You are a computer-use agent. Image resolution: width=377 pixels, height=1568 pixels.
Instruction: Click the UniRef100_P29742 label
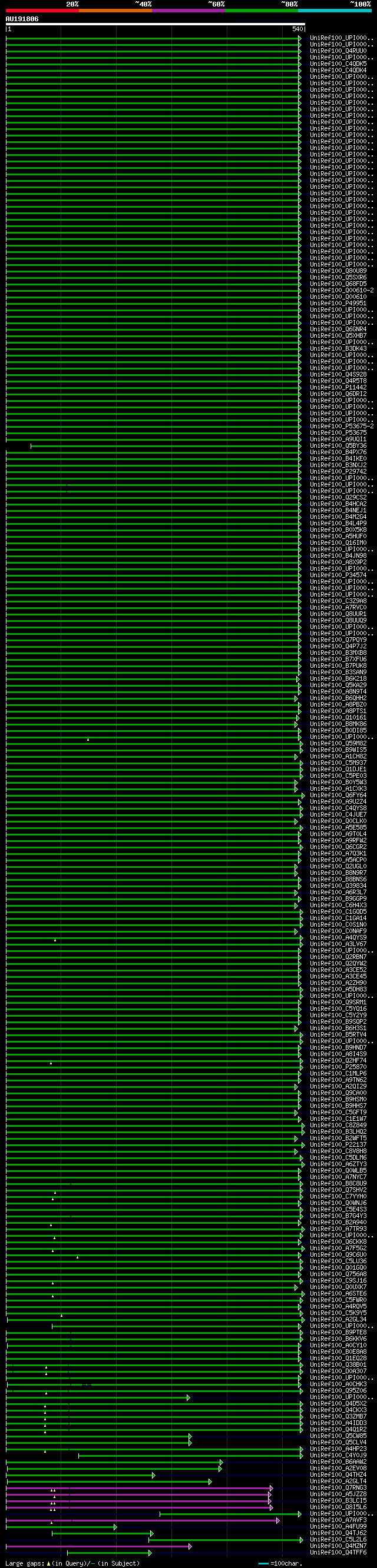coord(338,472)
